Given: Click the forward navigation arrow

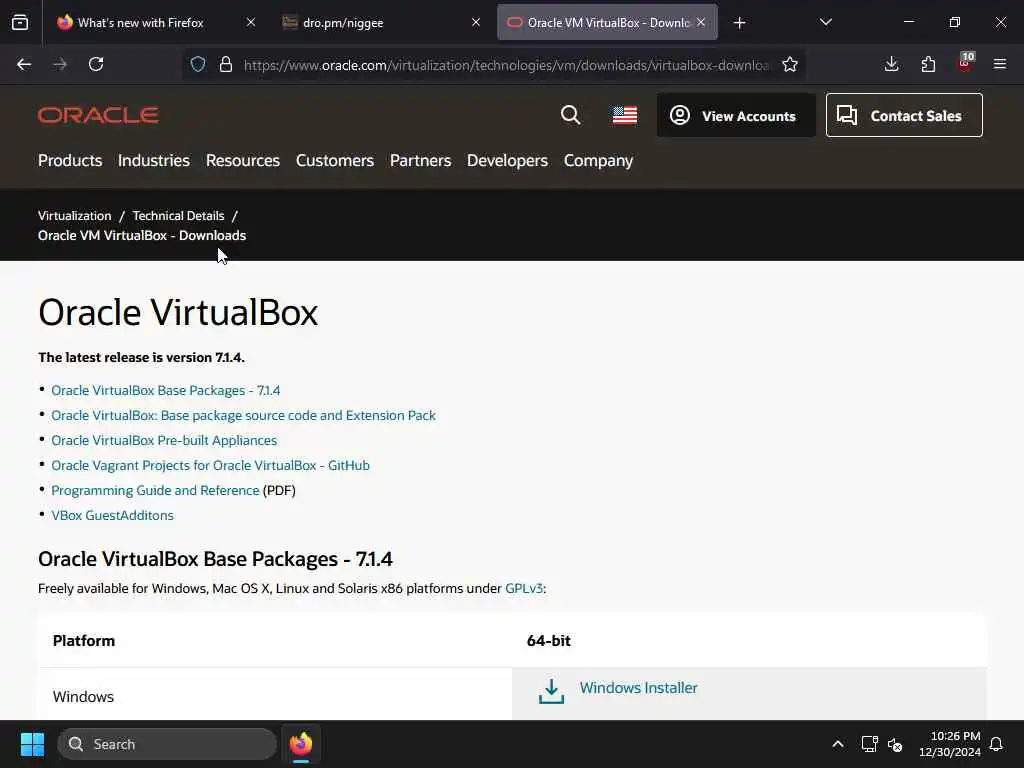Looking at the screenshot, I should (x=59, y=64).
